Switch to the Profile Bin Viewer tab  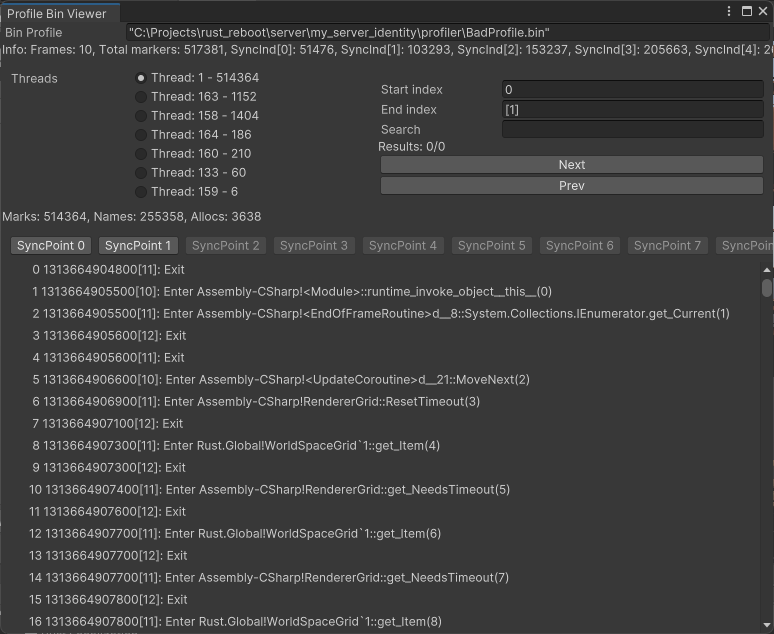(57, 14)
